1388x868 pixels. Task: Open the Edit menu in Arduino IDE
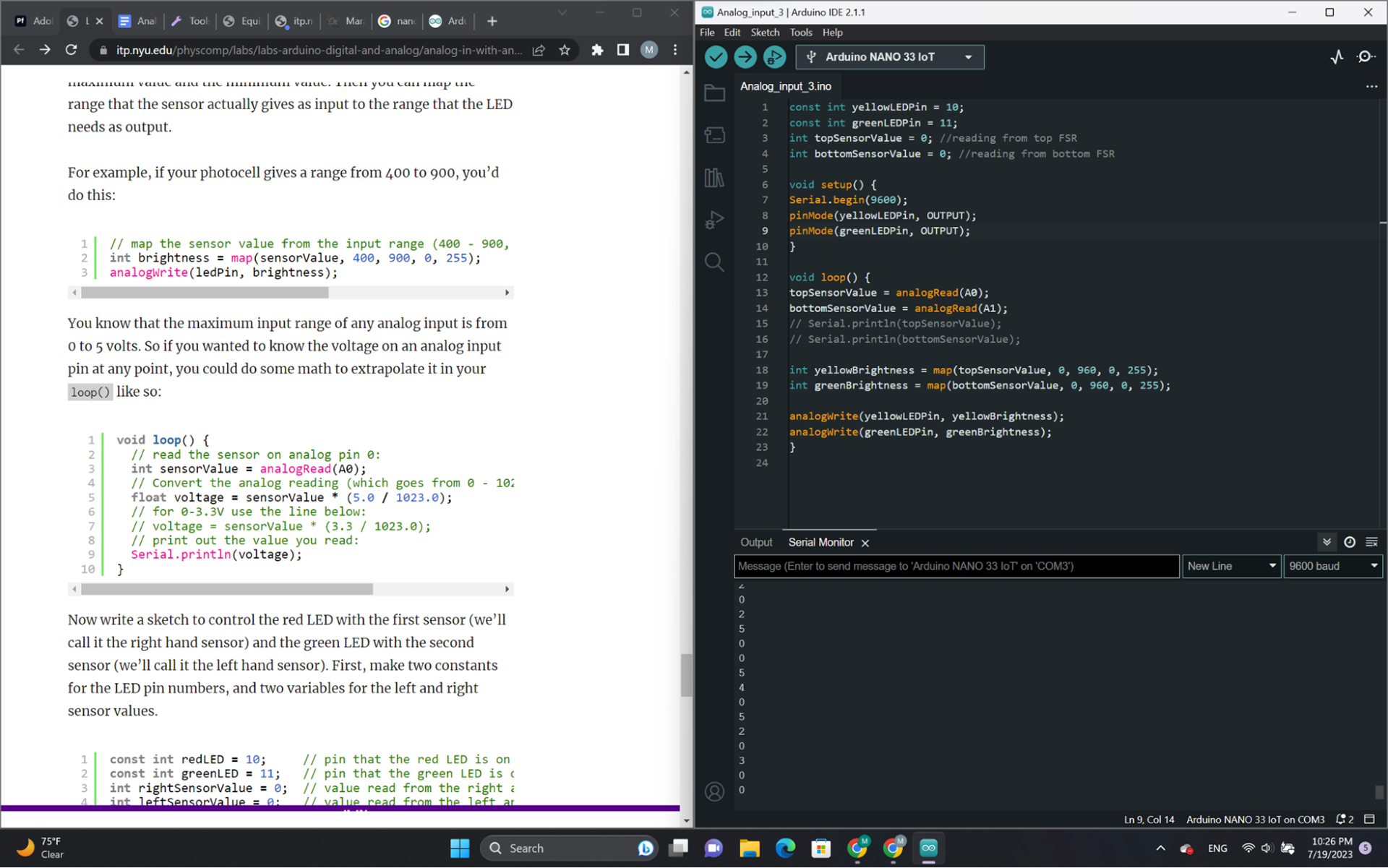pos(732,33)
